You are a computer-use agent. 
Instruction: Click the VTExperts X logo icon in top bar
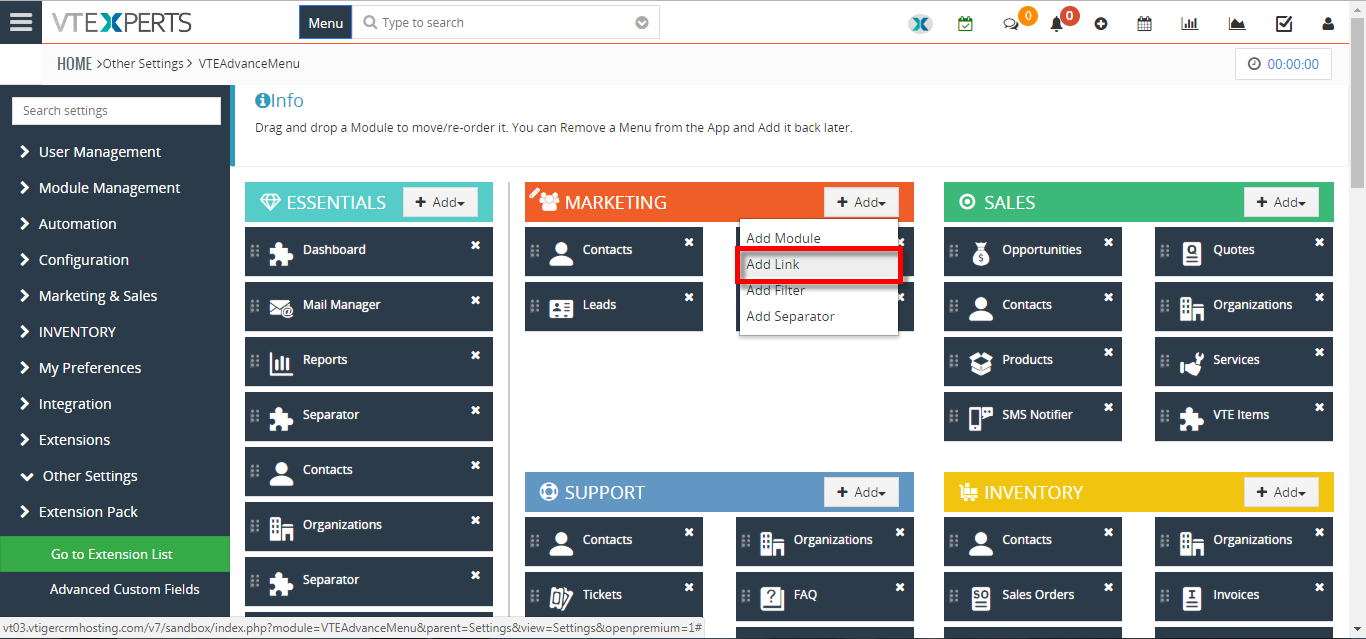(920, 23)
